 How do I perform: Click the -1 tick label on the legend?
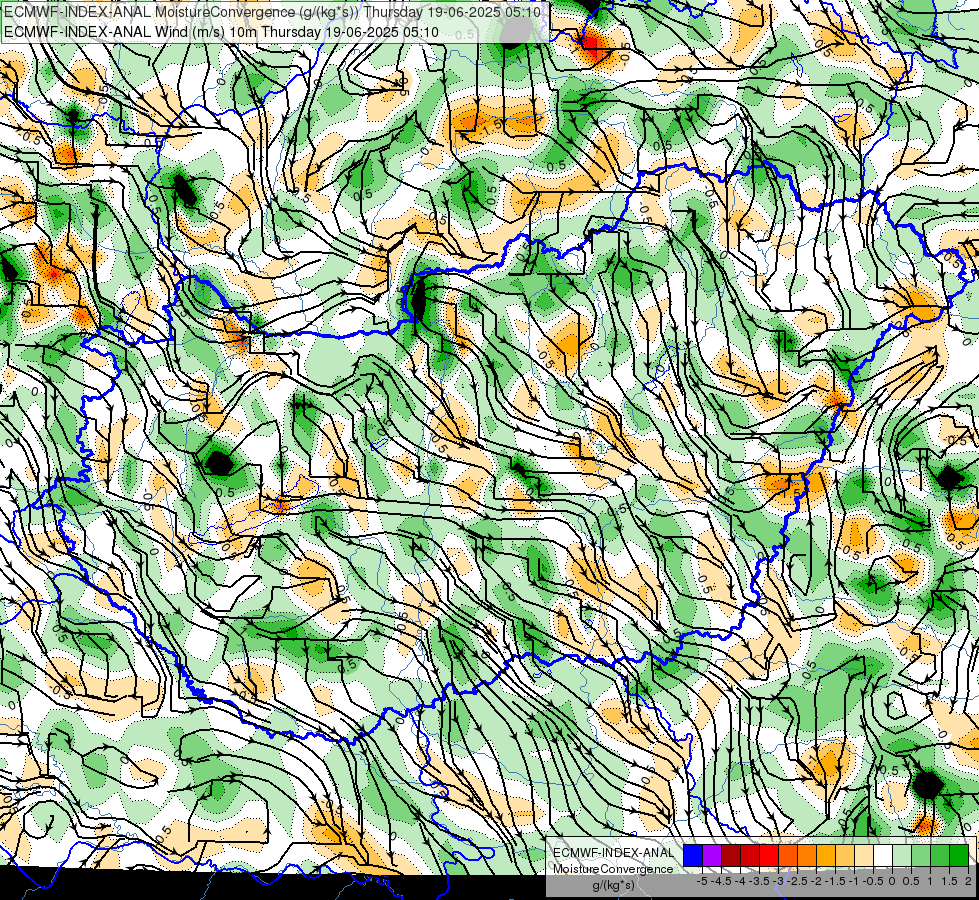854,881
